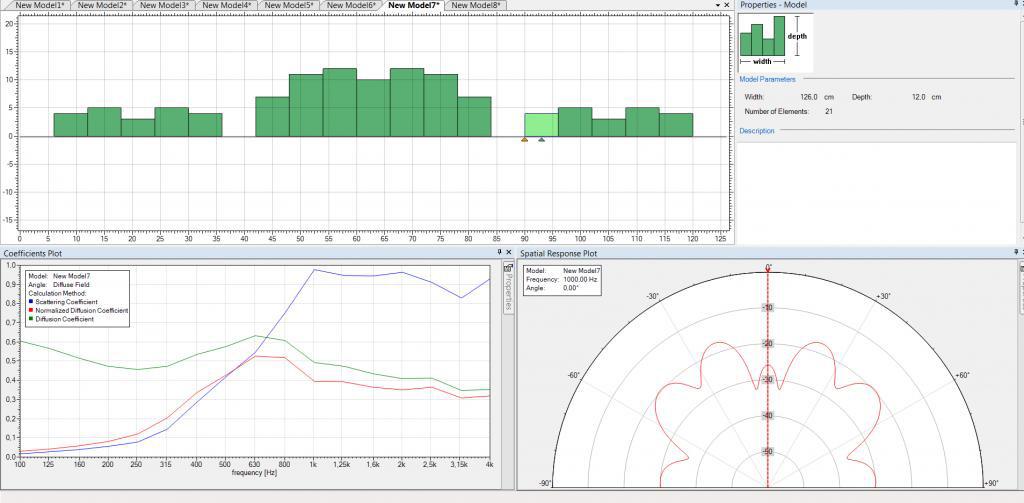Click the width/depth diffuser model thumbnail
Image resolution: width=1024 pixels, height=503 pixels.
point(776,41)
